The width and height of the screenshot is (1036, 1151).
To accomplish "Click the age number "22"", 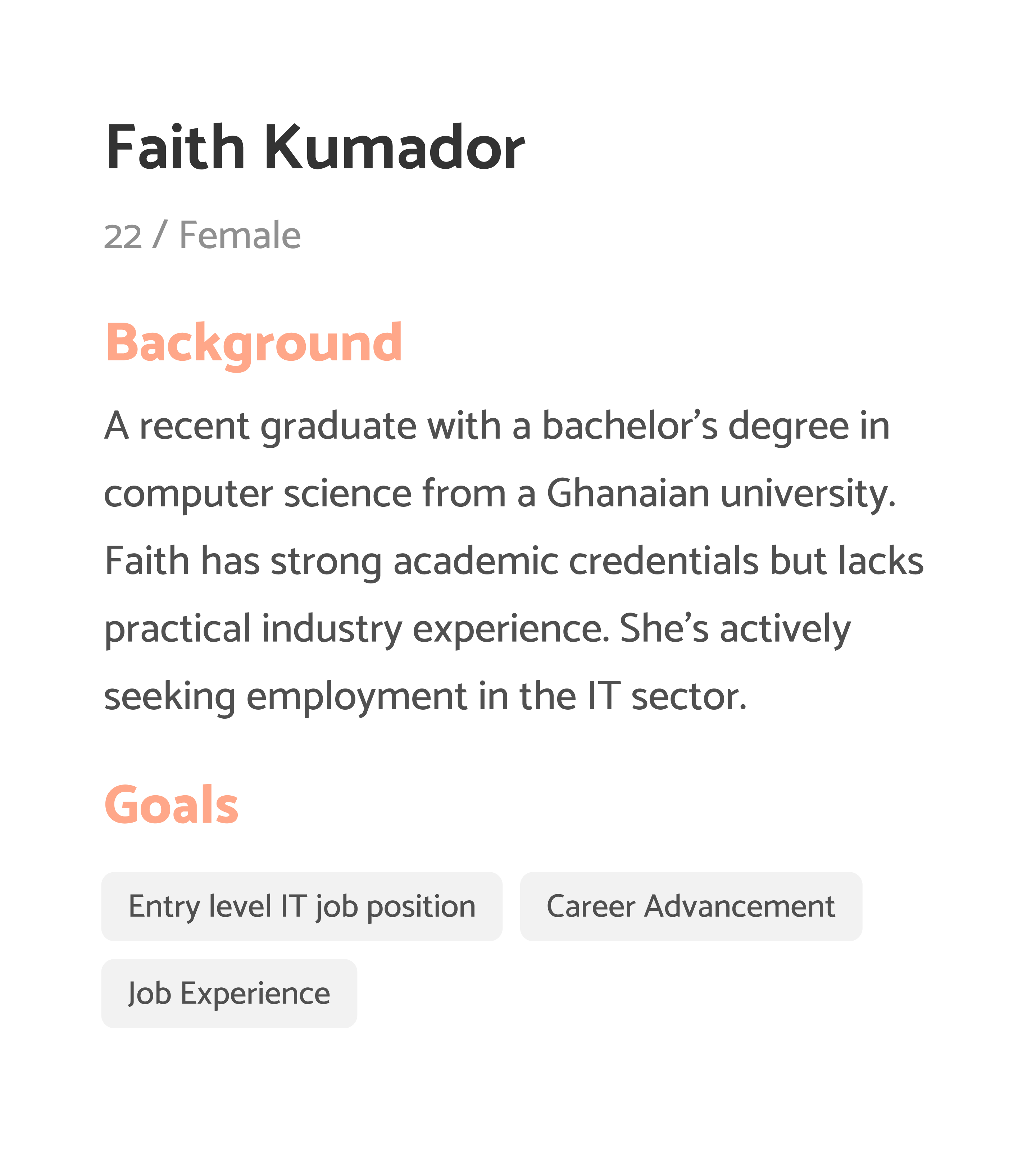I will tap(122, 236).
